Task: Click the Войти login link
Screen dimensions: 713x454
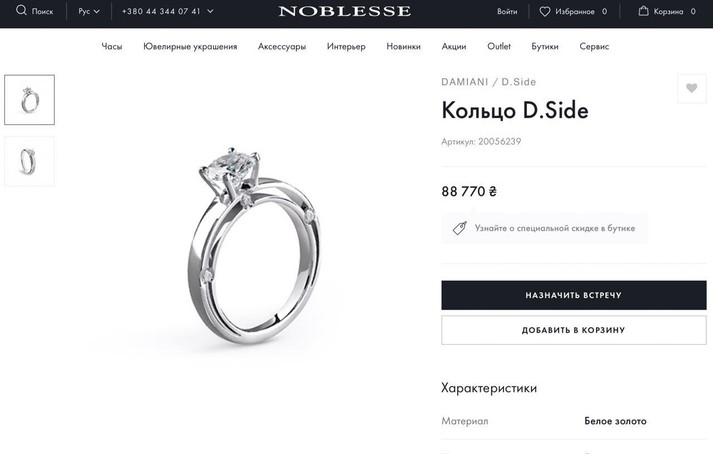Action: coord(507,12)
